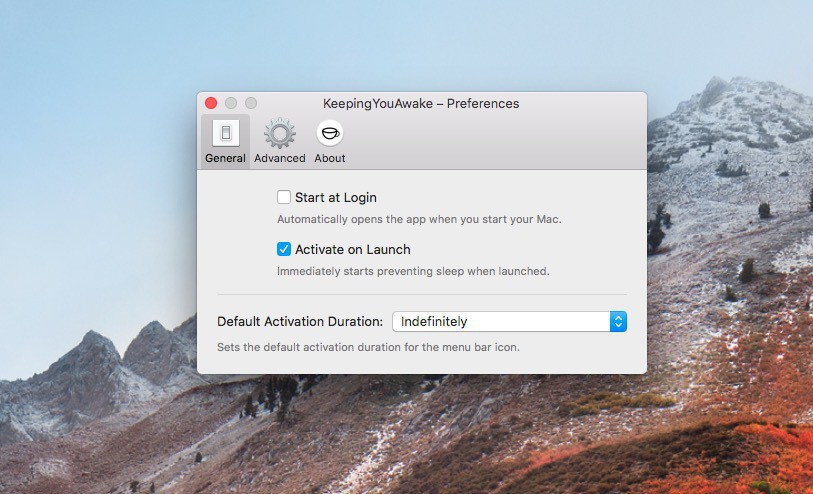Click 'Automatically opens the app' description text
Image resolution: width=813 pixels, height=494 pixels.
click(419, 219)
